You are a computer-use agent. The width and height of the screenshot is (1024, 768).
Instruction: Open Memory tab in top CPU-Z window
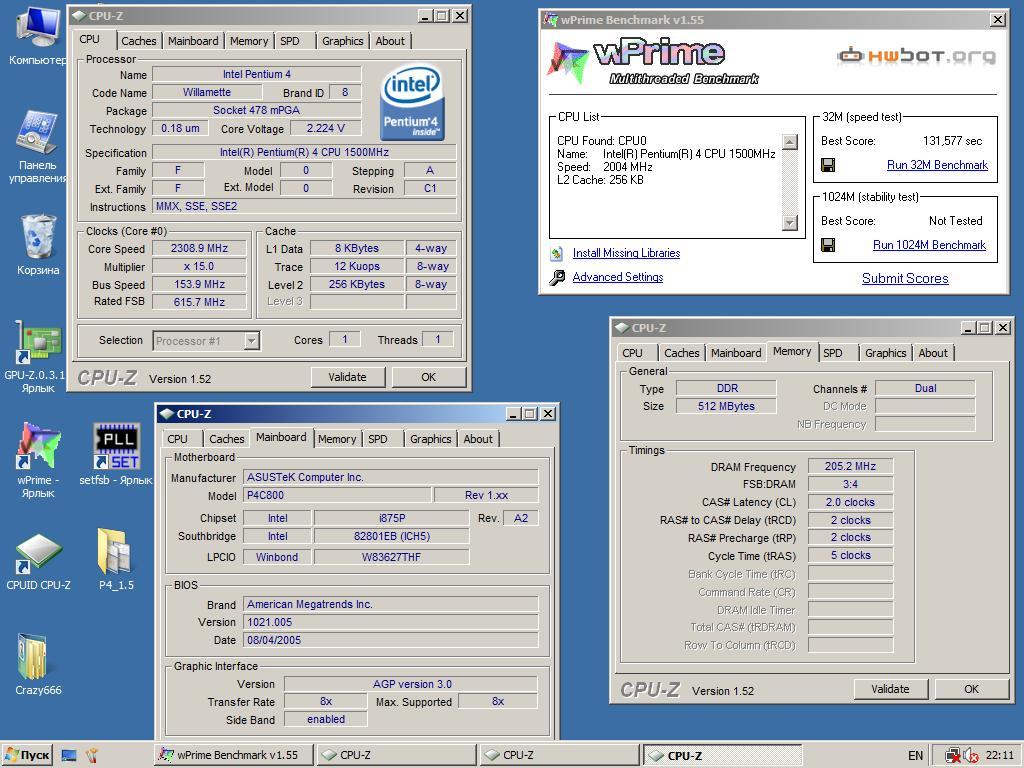click(249, 40)
